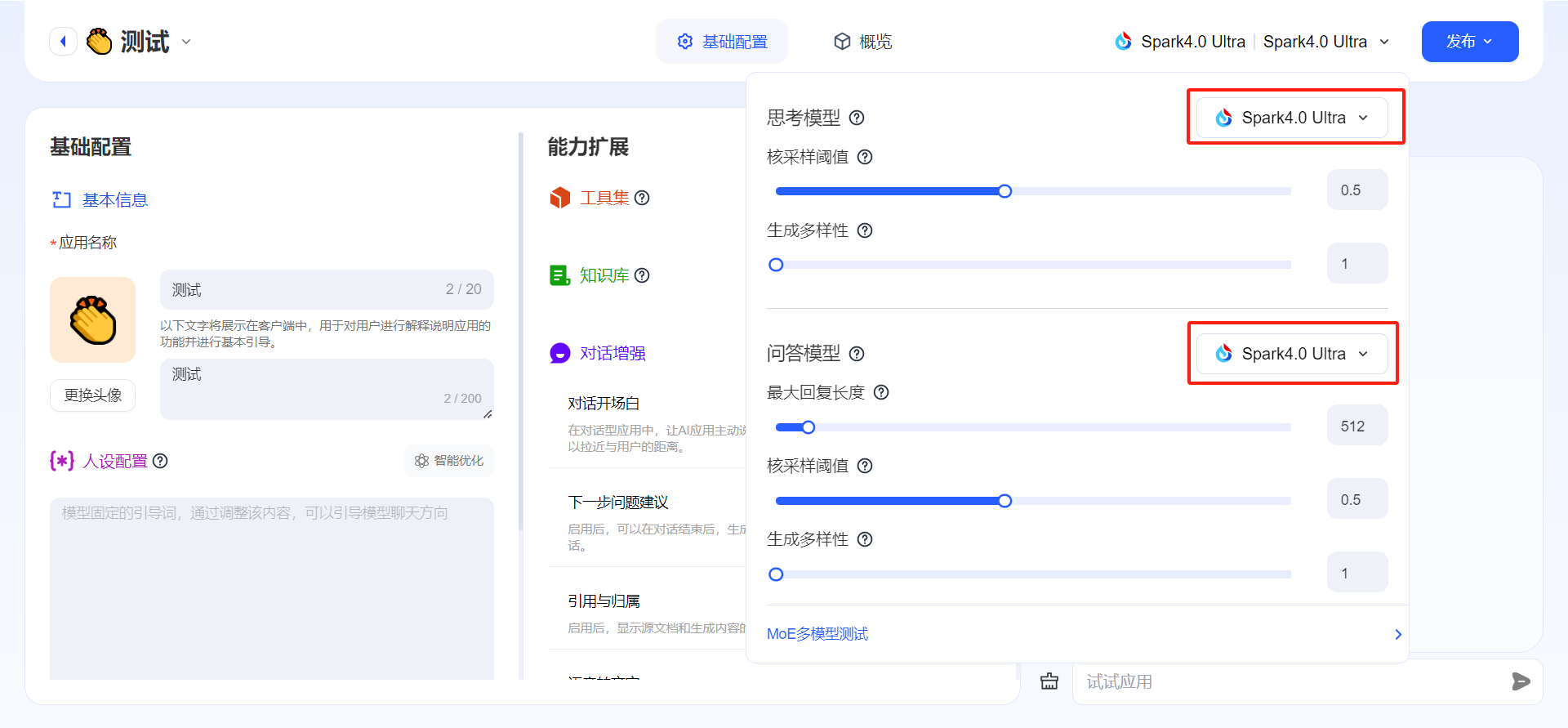Click the send message arrow icon
This screenshot has width=1568, height=728.
coord(1521,681)
